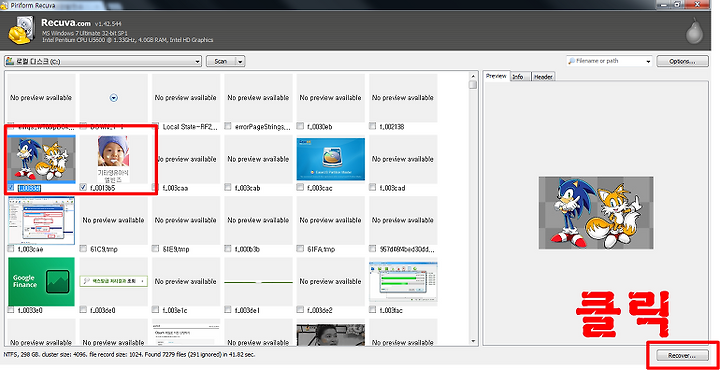Mark the f_003e1c checkbox
Viewport: 720px width, 370px height.
click(x=156, y=310)
